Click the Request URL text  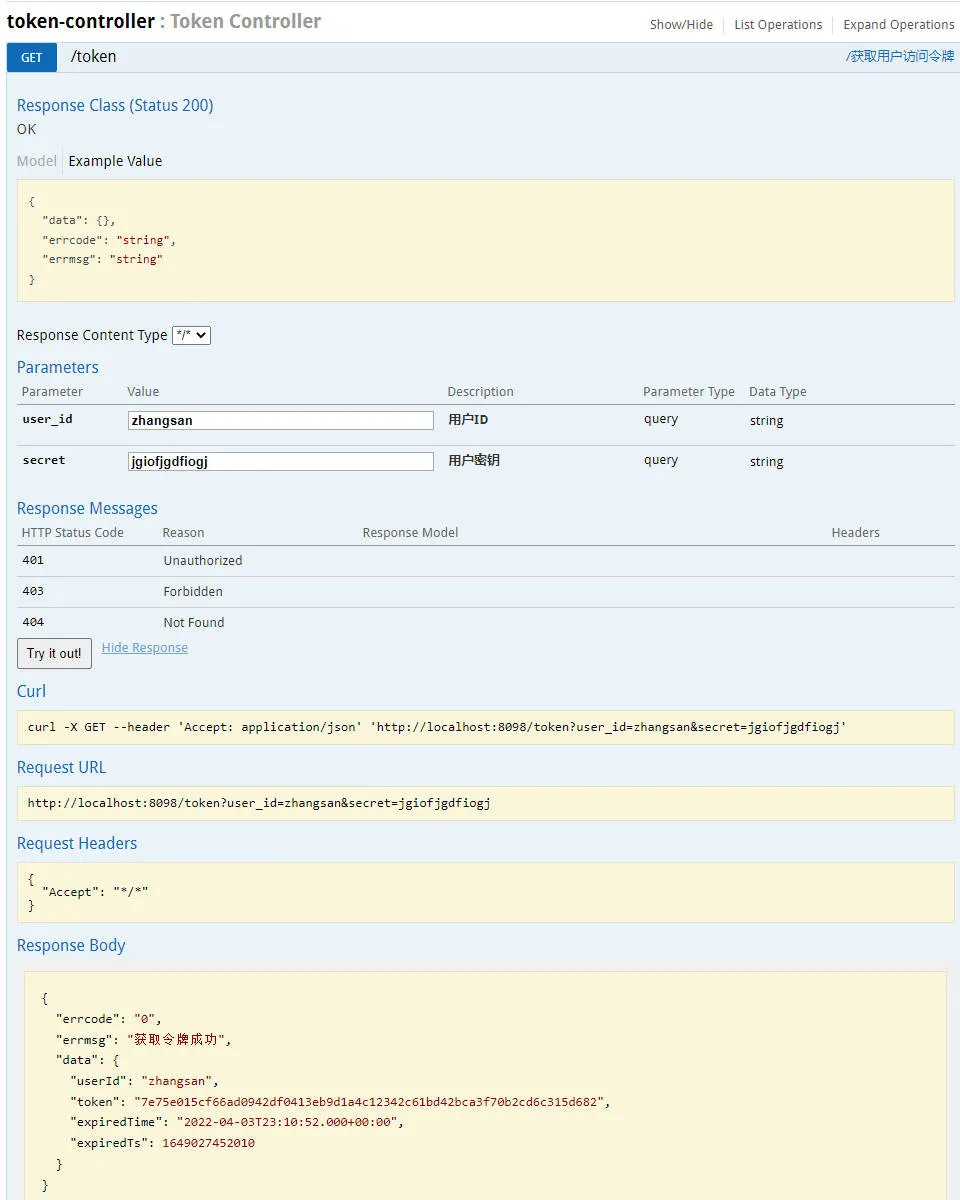[x=259, y=803]
